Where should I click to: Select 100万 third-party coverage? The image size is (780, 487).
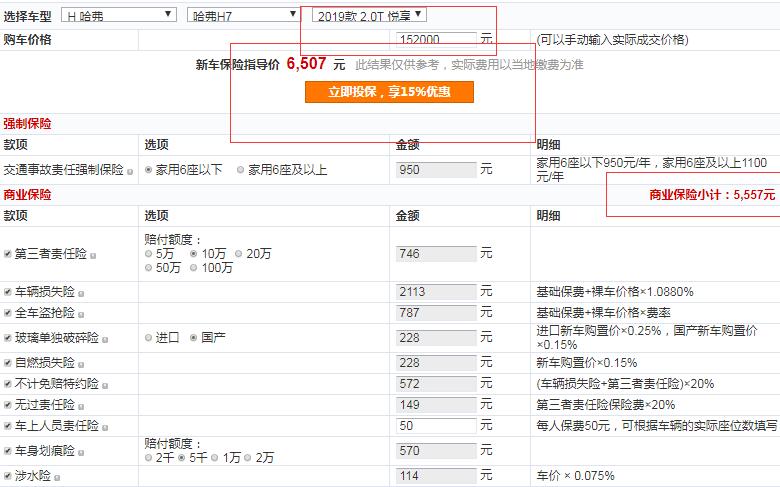pos(194,268)
